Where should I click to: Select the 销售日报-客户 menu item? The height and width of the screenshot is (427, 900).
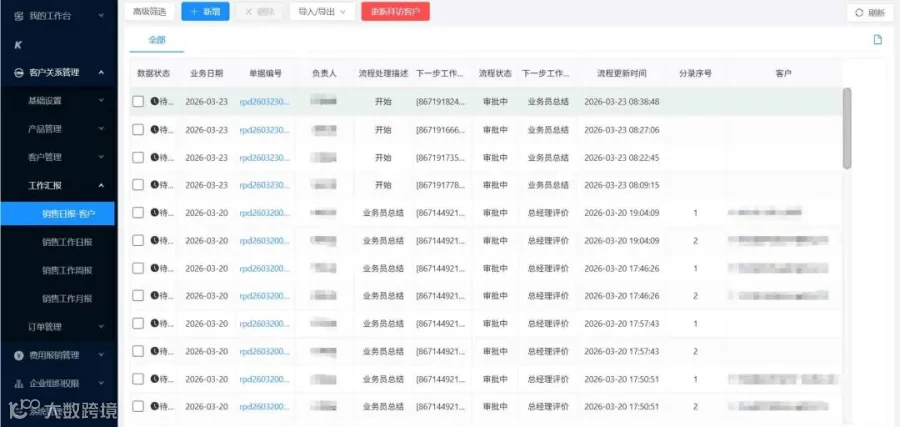pyautogui.click(x=57, y=214)
